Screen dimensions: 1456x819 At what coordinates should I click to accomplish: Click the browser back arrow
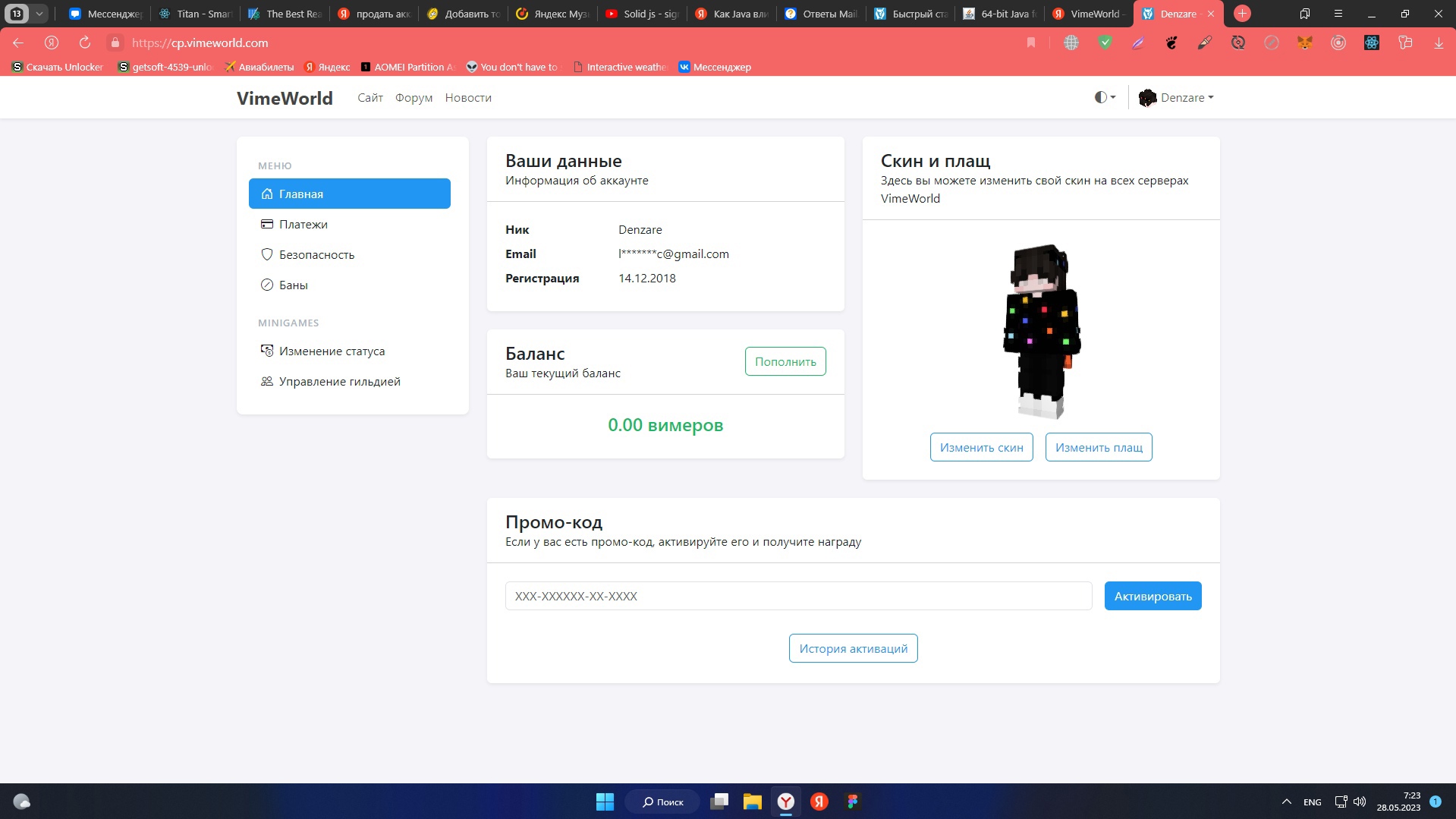[18, 43]
